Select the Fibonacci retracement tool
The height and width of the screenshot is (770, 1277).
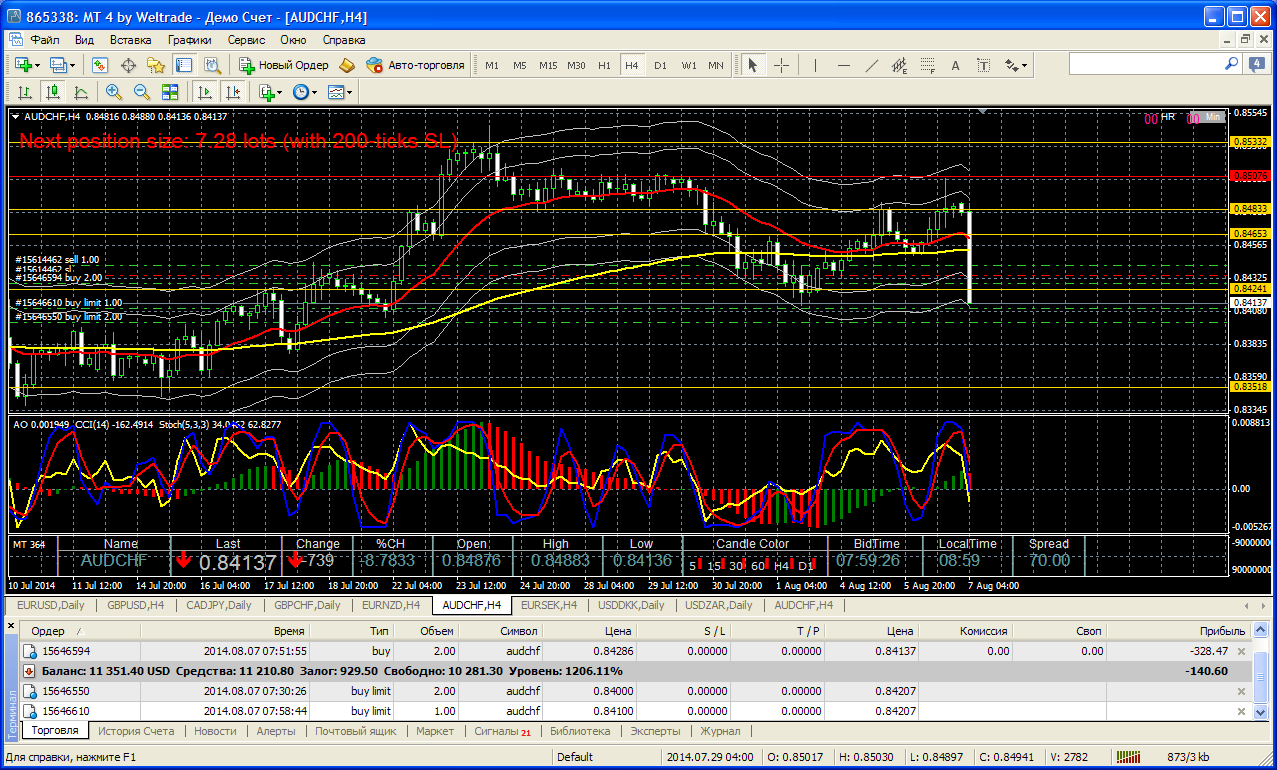click(926, 65)
